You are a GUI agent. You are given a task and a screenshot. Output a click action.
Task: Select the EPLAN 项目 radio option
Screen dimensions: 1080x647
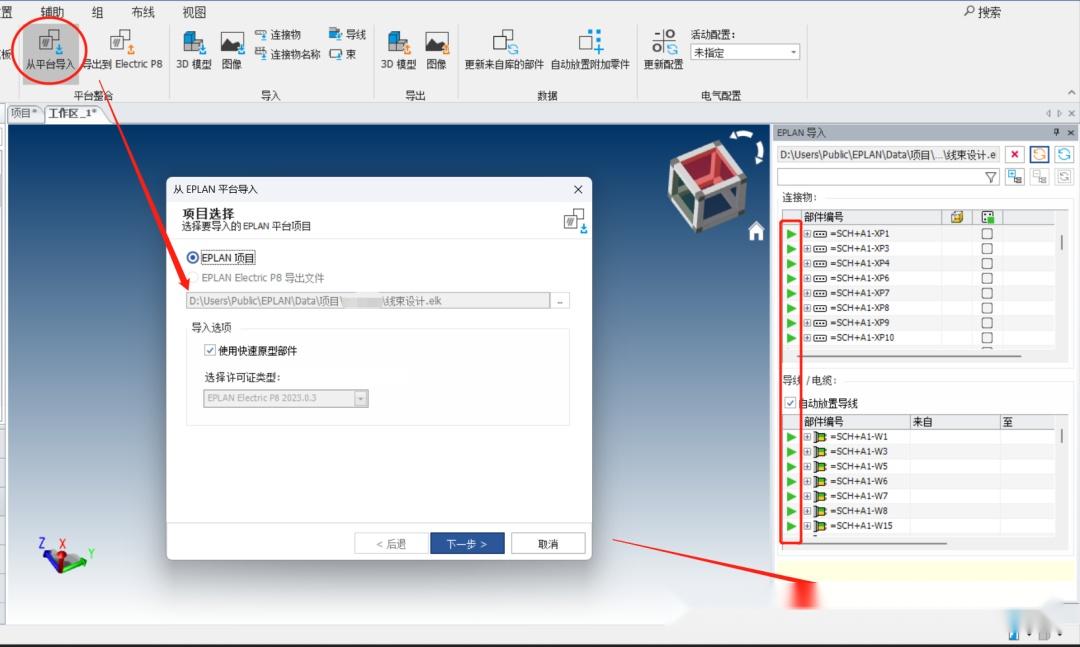tap(193, 258)
